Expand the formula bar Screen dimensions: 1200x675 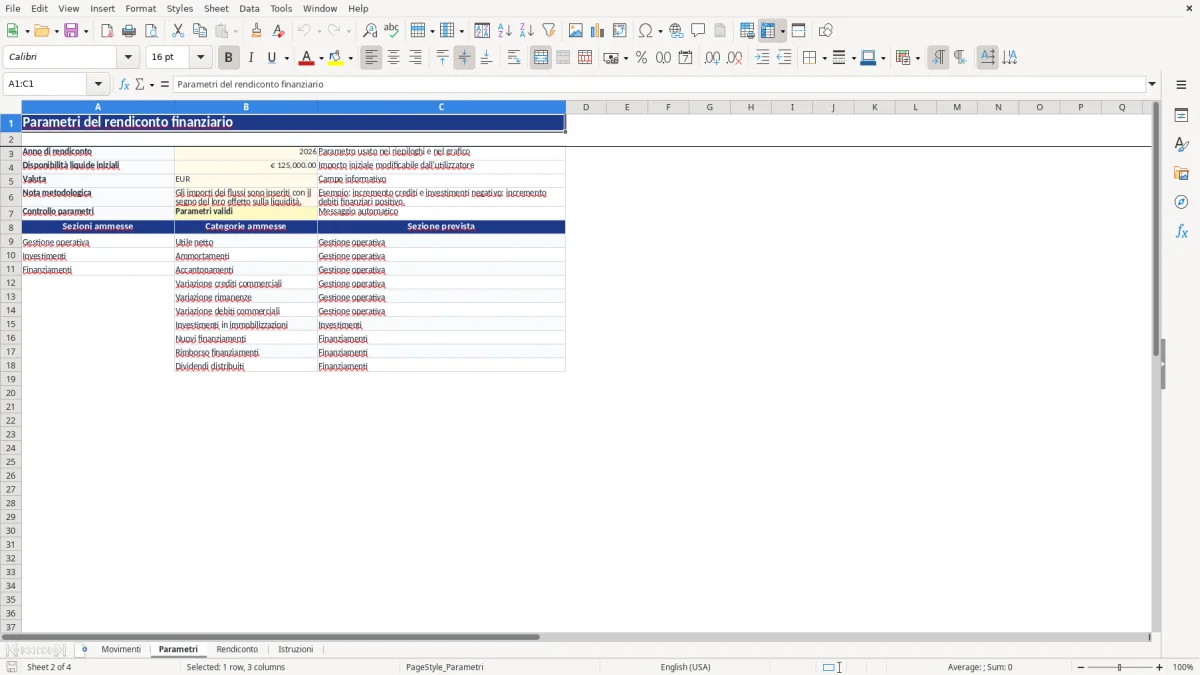pos(1152,85)
